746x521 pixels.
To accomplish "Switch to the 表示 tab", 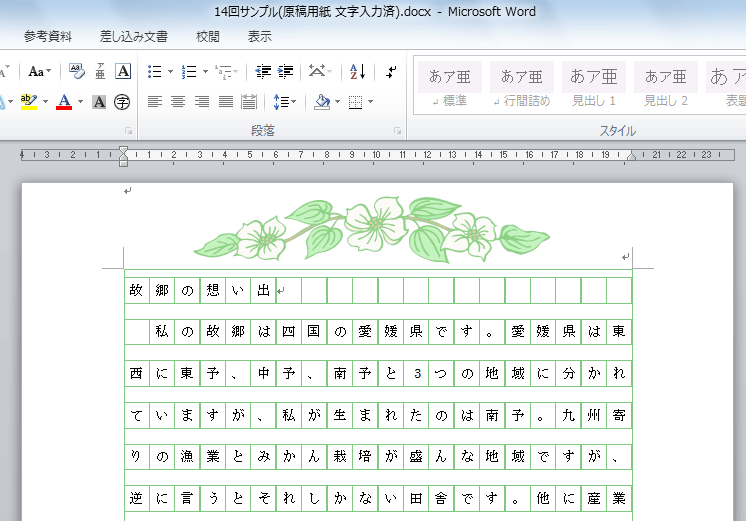I will [x=260, y=37].
